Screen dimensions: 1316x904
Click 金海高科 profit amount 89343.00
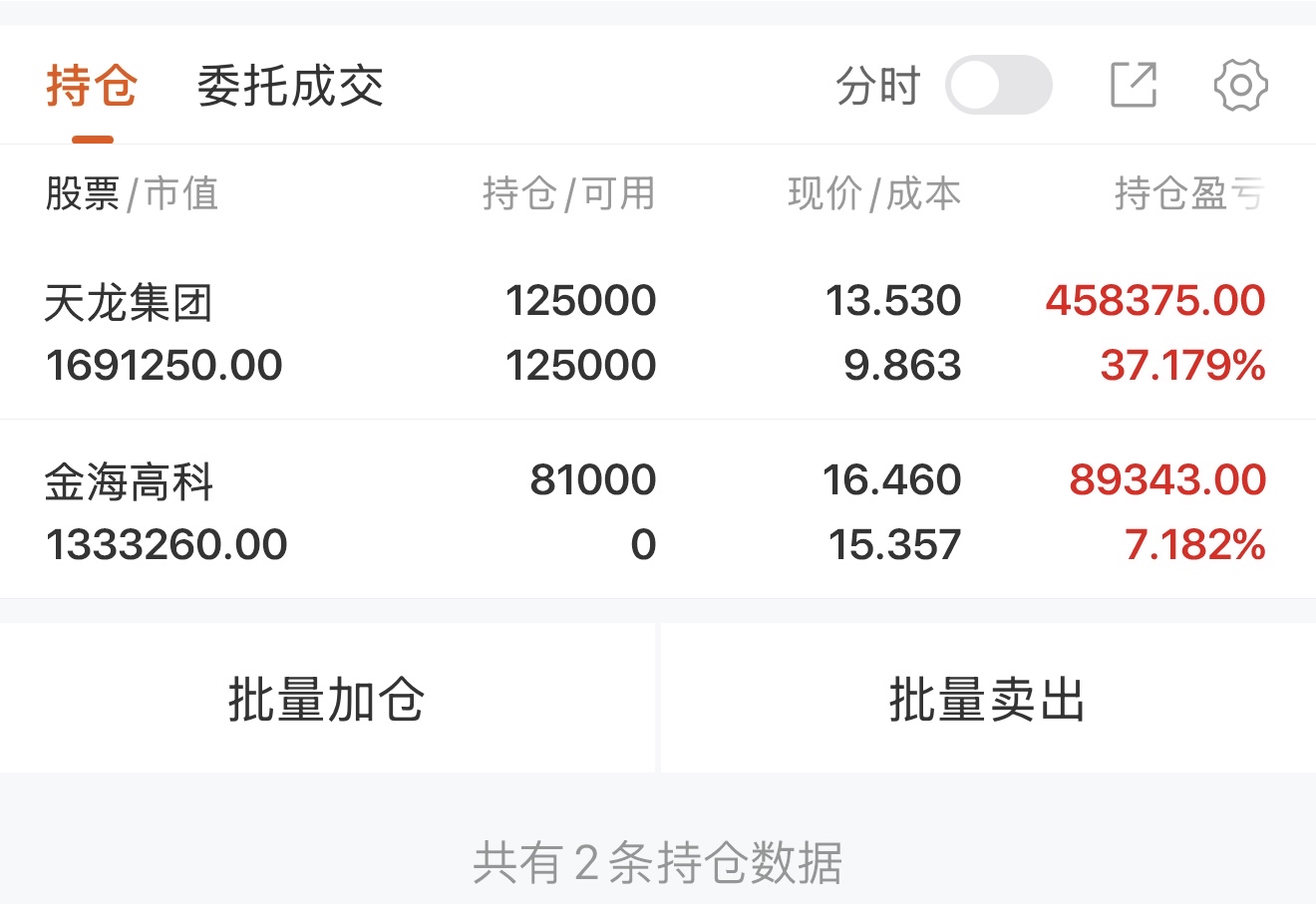(1166, 480)
